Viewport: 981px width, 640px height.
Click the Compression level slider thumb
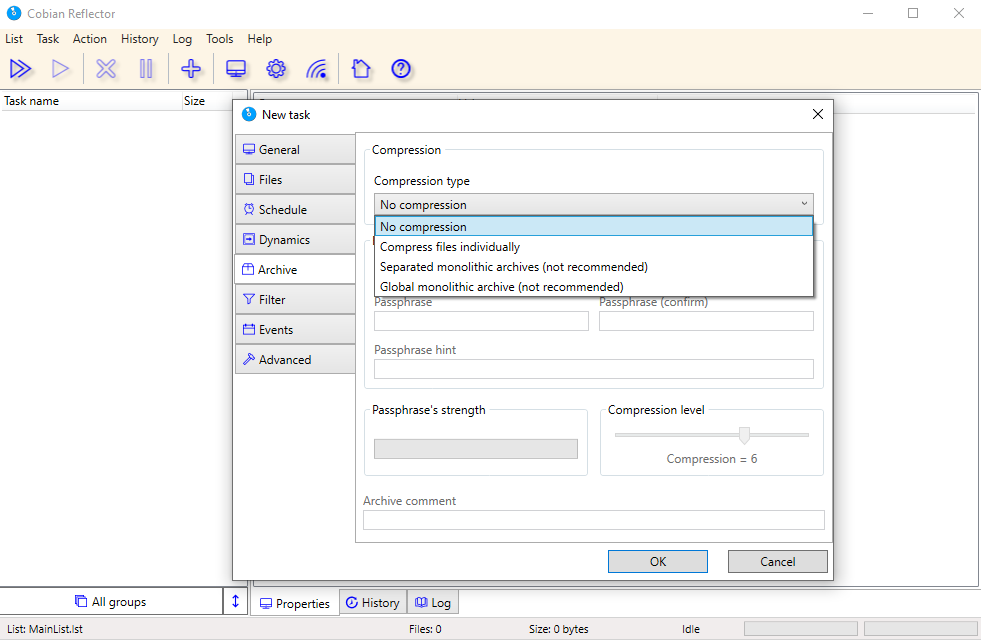pyautogui.click(x=744, y=435)
